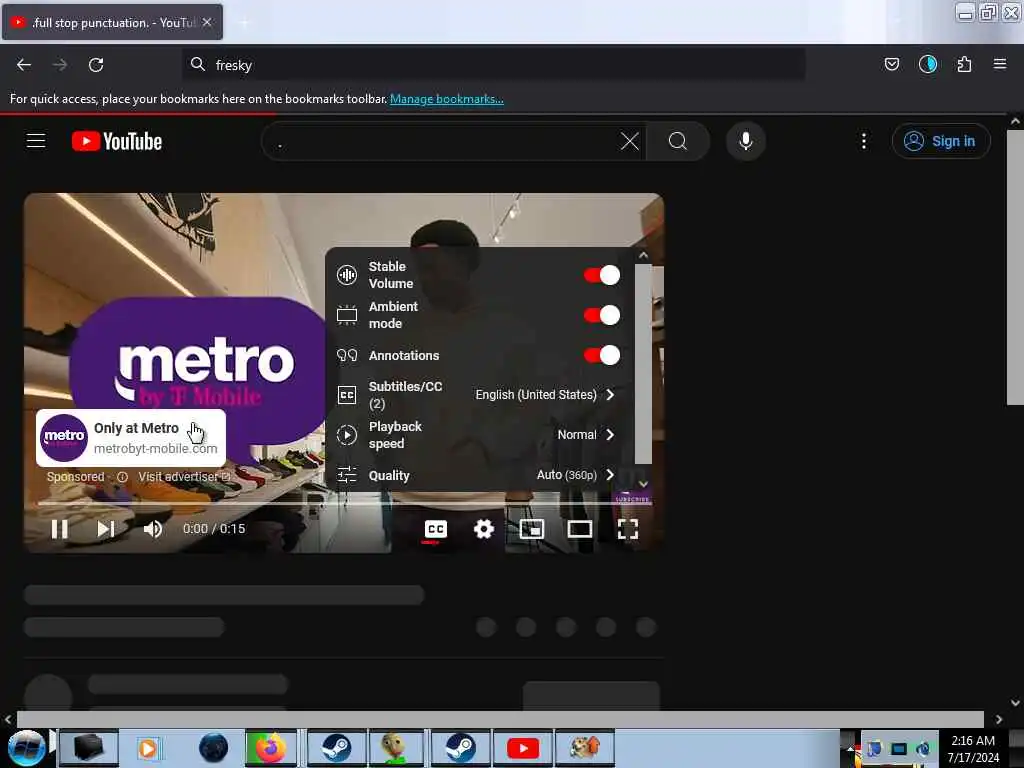Open media player taskbar icon
This screenshot has height=768, width=1024.
pyautogui.click(x=148, y=748)
